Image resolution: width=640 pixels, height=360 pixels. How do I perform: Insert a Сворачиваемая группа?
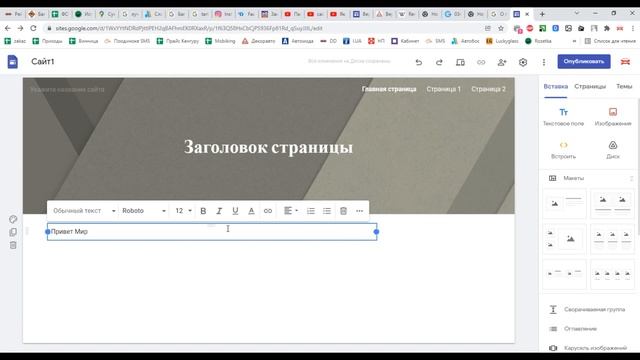587,309
